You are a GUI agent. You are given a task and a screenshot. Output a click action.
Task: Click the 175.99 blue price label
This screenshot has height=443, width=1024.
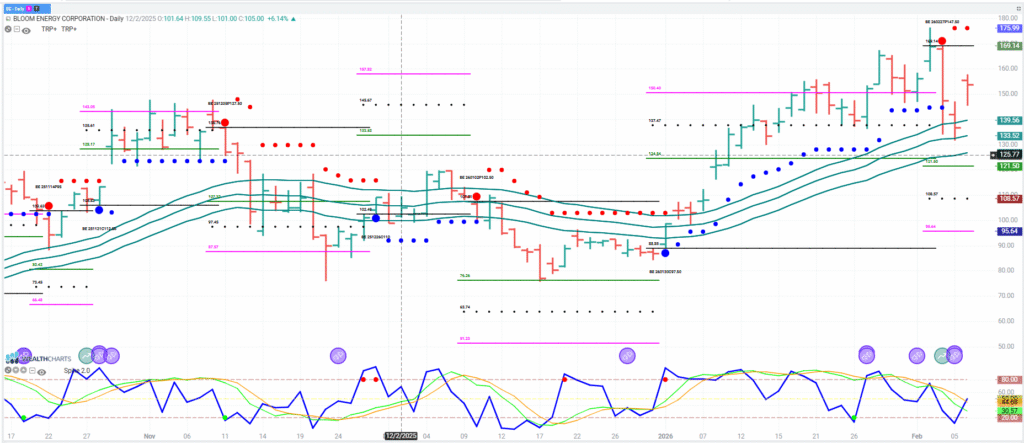click(x=1006, y=29)
